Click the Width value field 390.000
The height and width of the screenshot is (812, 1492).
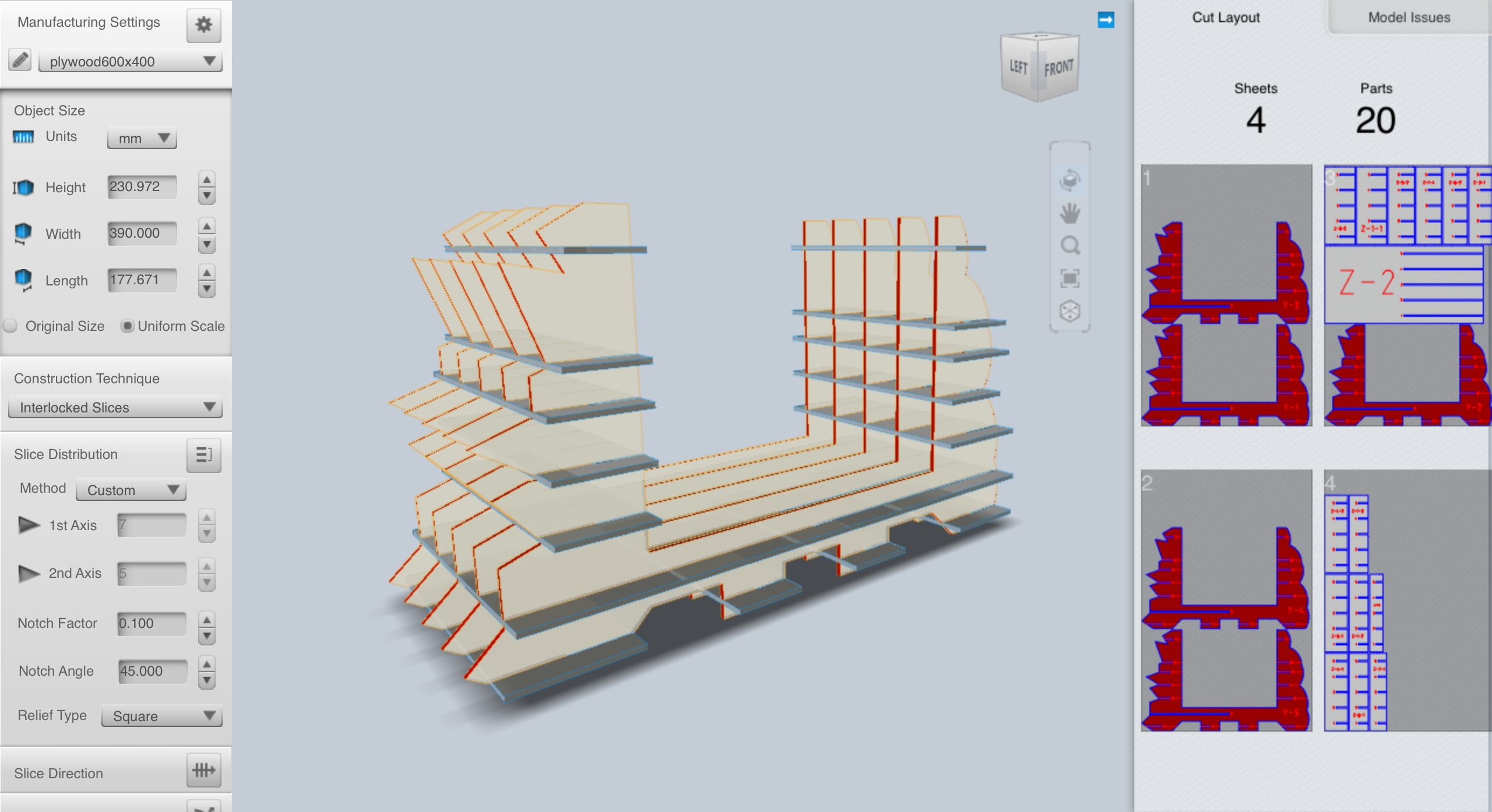(x=142, y=233)
